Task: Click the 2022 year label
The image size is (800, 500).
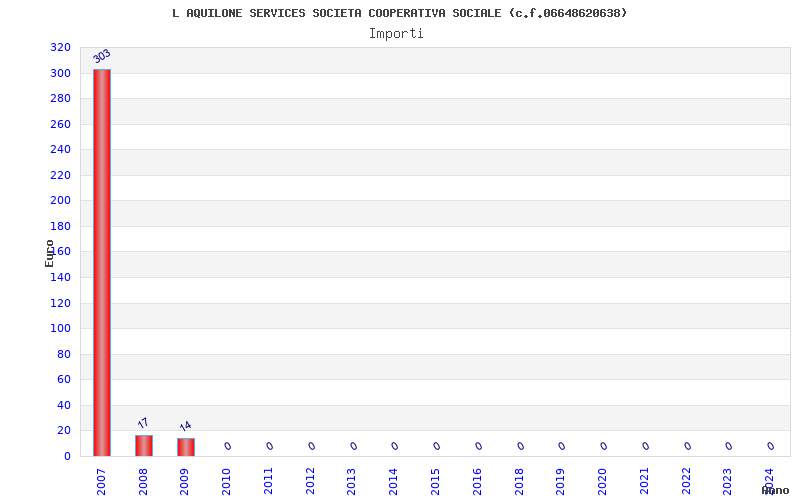Action: (x=686, y=482)
